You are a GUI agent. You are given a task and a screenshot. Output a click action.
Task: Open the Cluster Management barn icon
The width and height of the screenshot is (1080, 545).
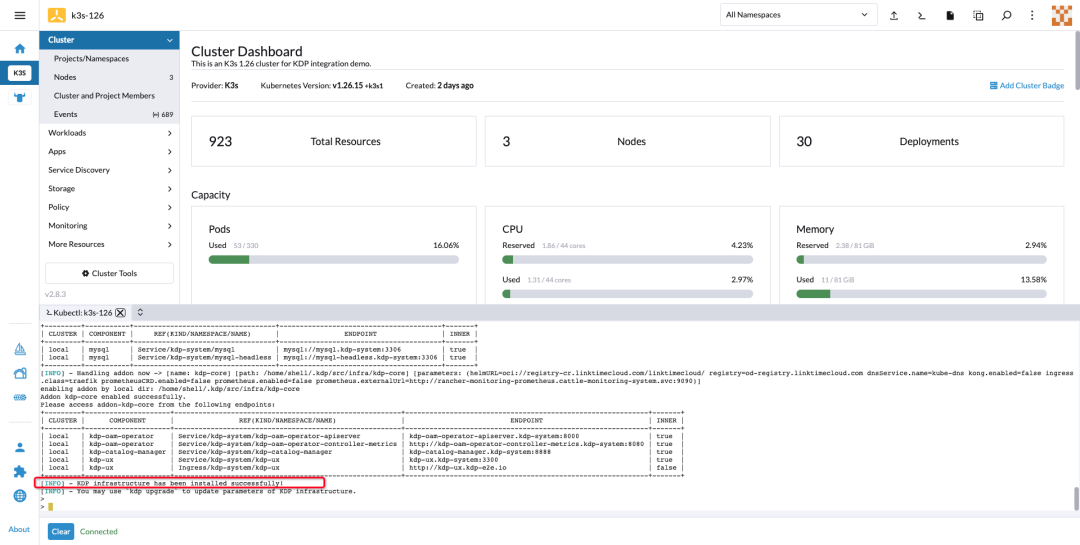click(x=20, y=373)
